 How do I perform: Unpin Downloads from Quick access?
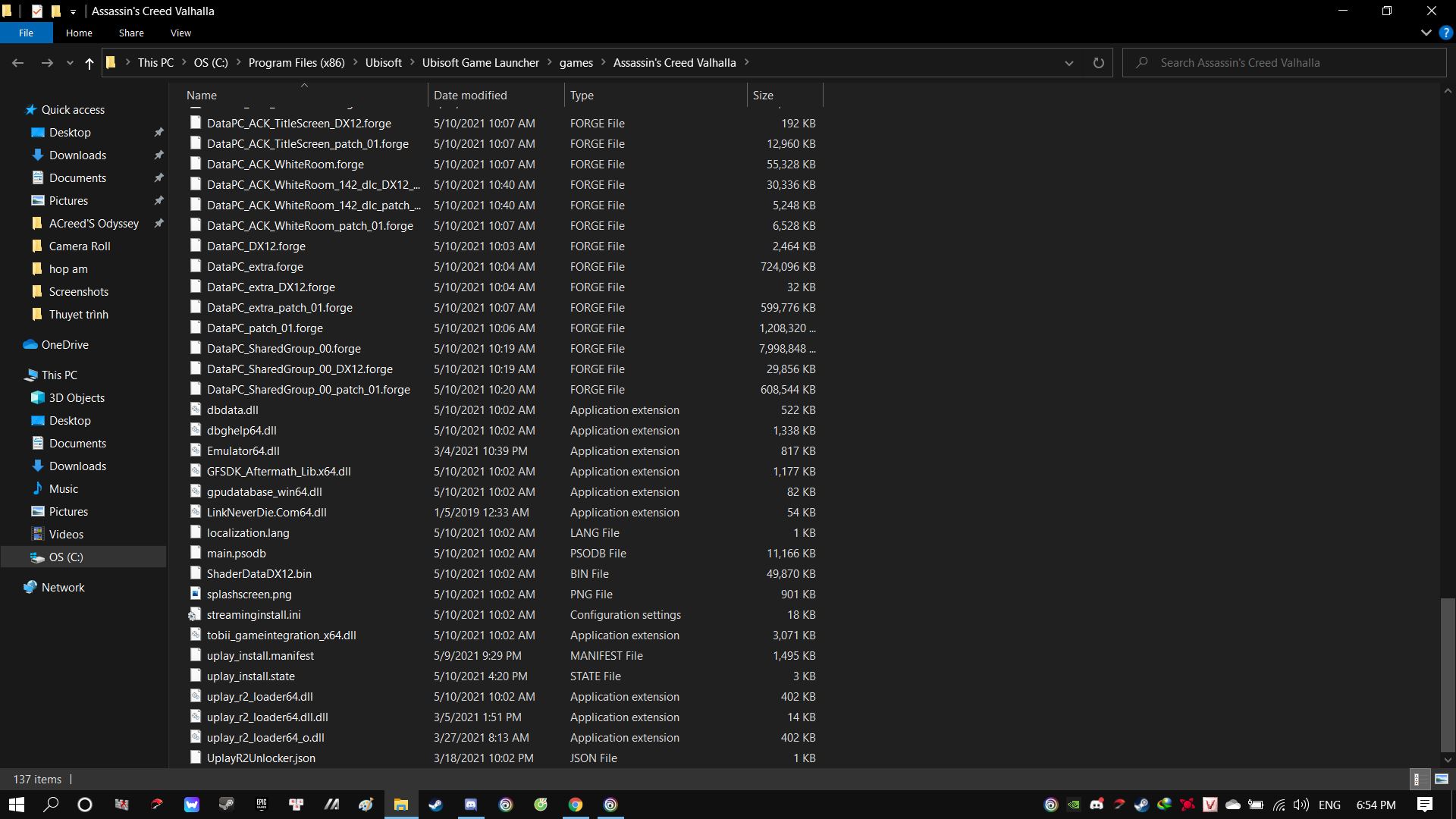click(x=158, y=155)
